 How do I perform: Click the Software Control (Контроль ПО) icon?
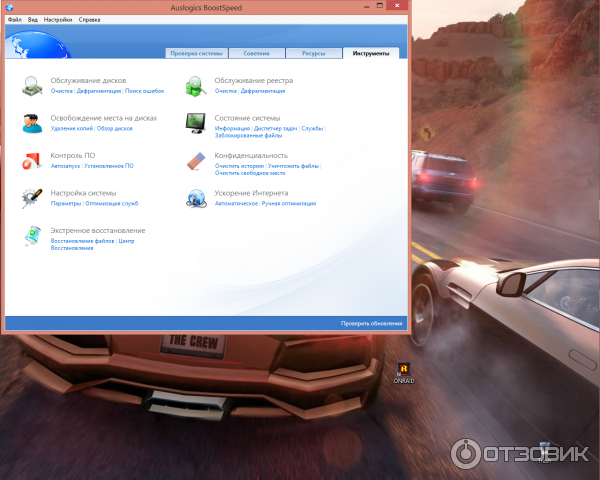click(32, 160)
